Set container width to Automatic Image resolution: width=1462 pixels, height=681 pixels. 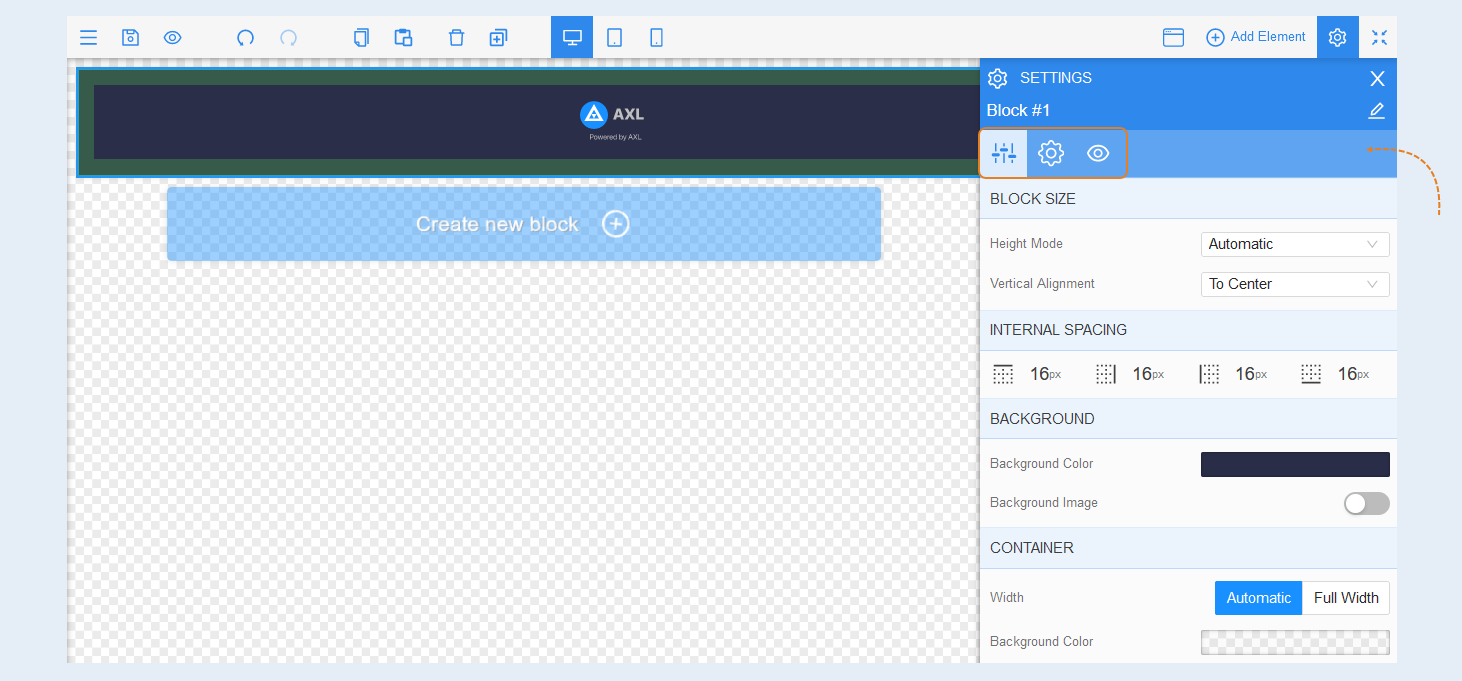(1258, 598)
